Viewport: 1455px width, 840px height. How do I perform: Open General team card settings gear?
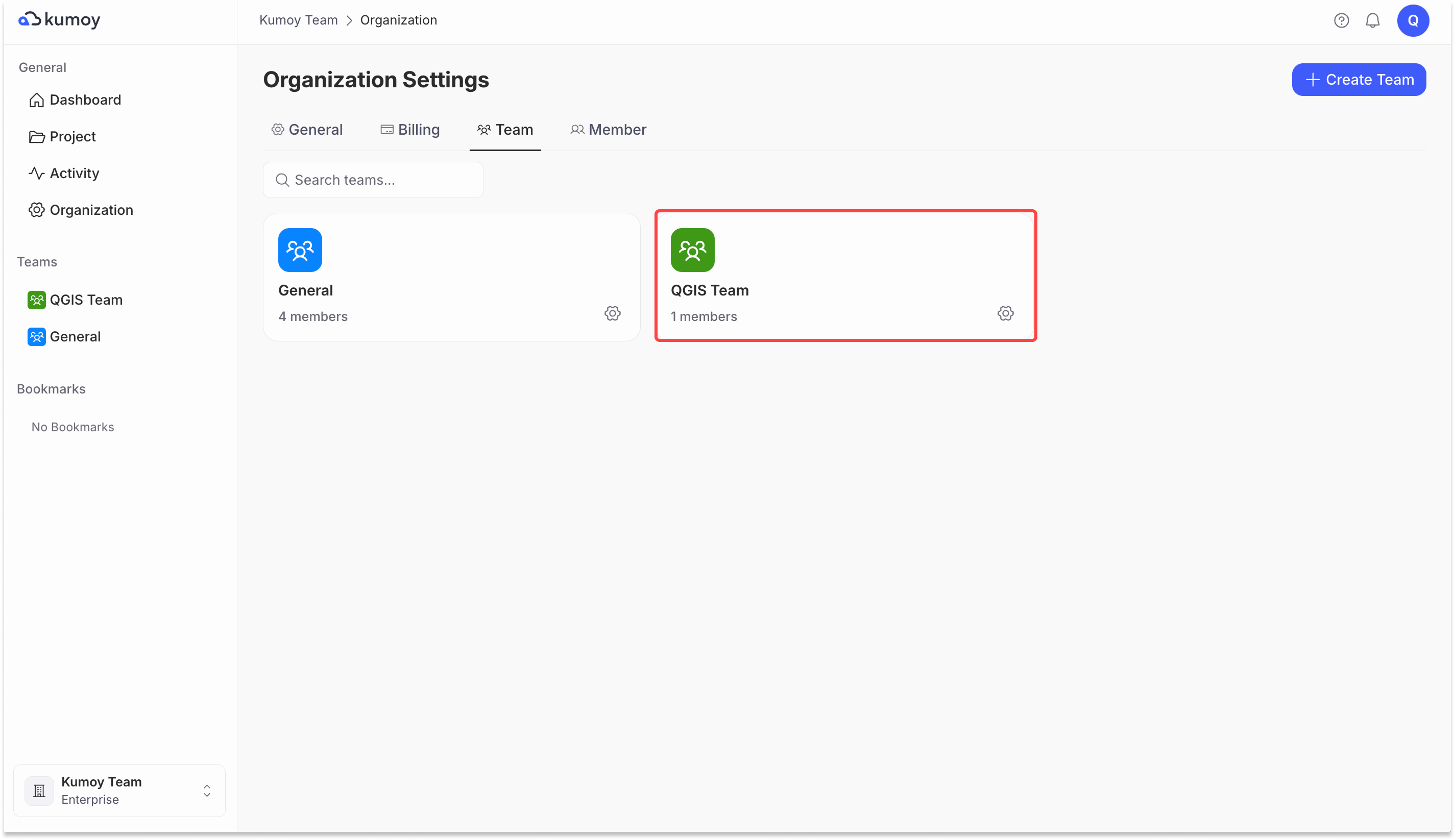pyautogui.click(x=612, y=313)
